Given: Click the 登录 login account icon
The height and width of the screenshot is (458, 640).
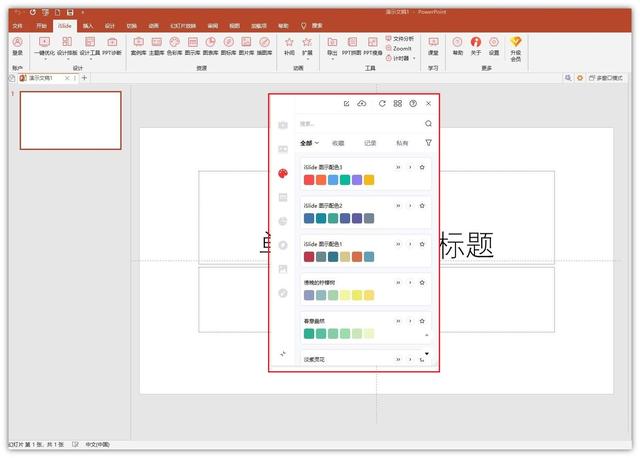Looking at the screenshot, I should point(18,46).
